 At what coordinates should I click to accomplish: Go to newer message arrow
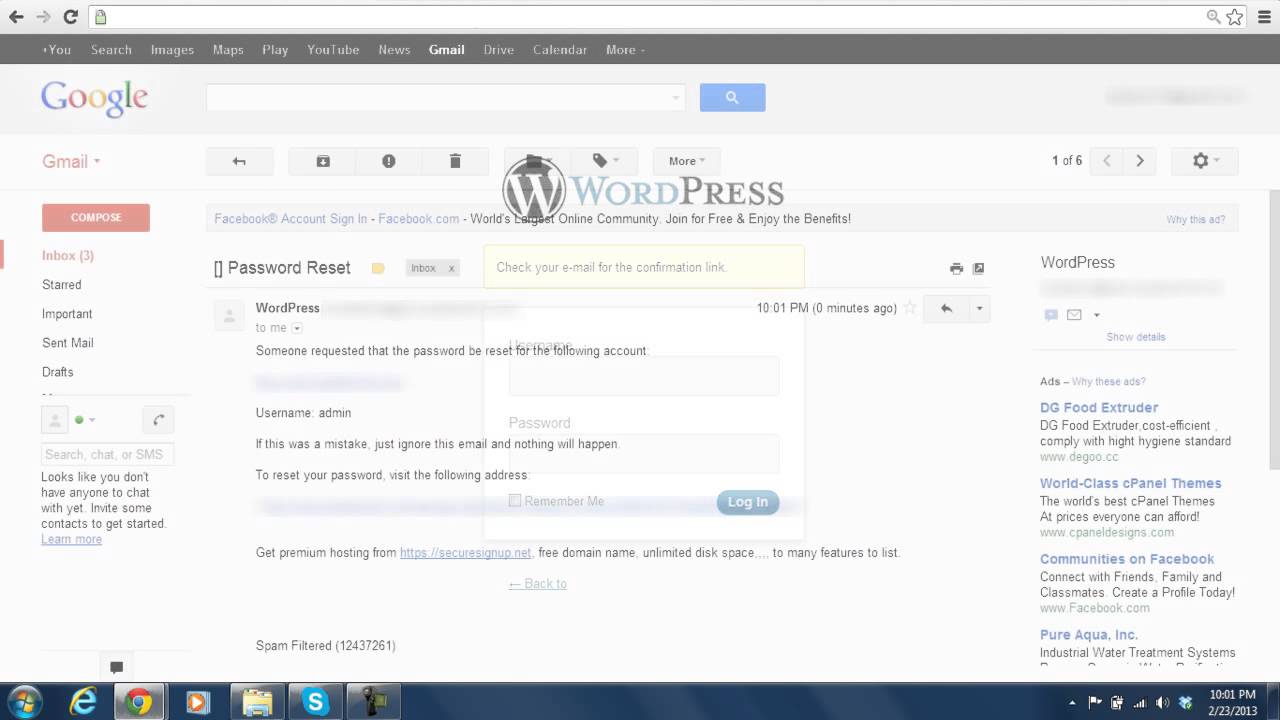coord(1107,161)
